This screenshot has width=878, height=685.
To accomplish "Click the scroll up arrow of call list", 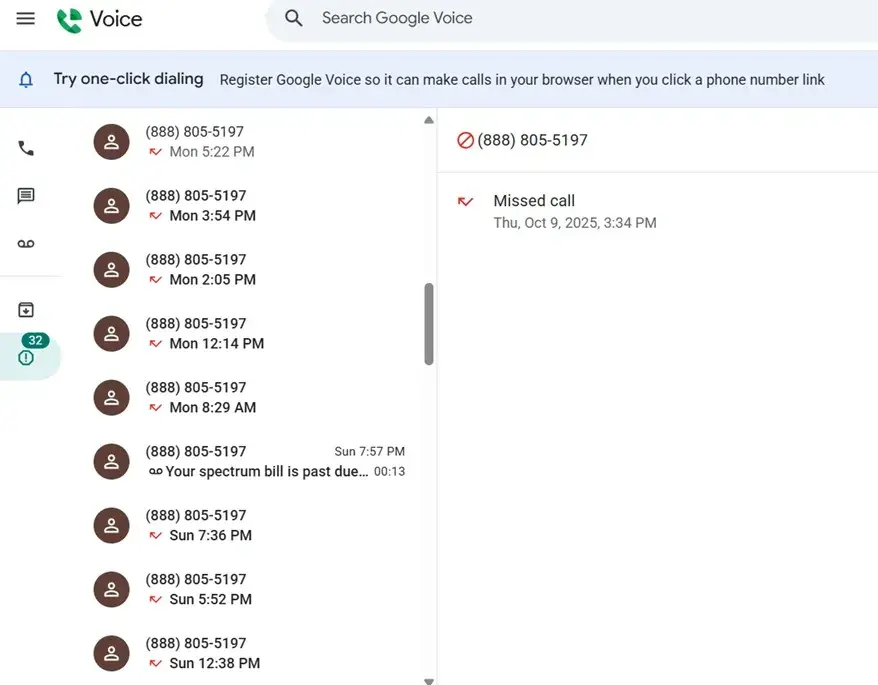I will [x=429, y=120].
